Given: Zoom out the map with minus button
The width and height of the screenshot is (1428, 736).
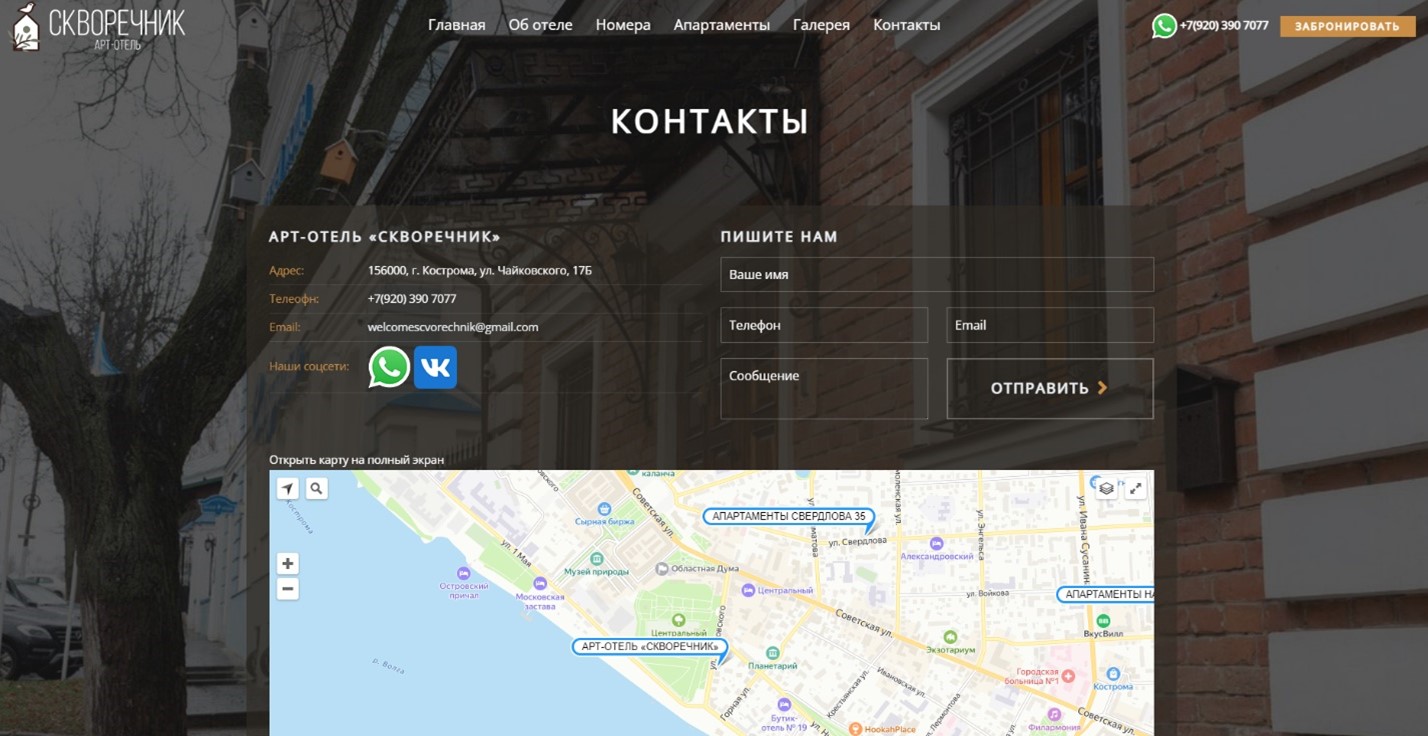Looking at the screenshot, I should click(x=288, y=589).
